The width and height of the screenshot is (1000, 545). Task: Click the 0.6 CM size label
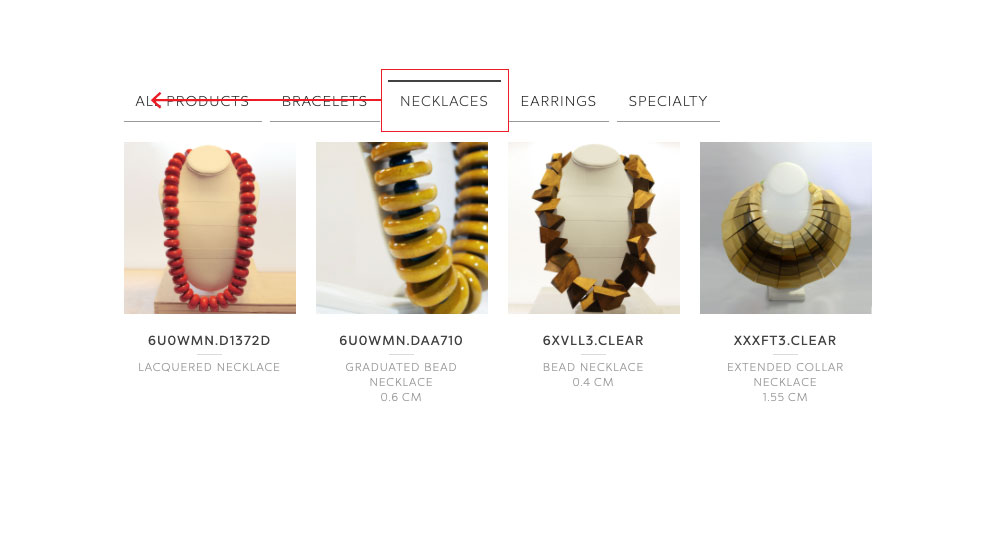point(401,397)
